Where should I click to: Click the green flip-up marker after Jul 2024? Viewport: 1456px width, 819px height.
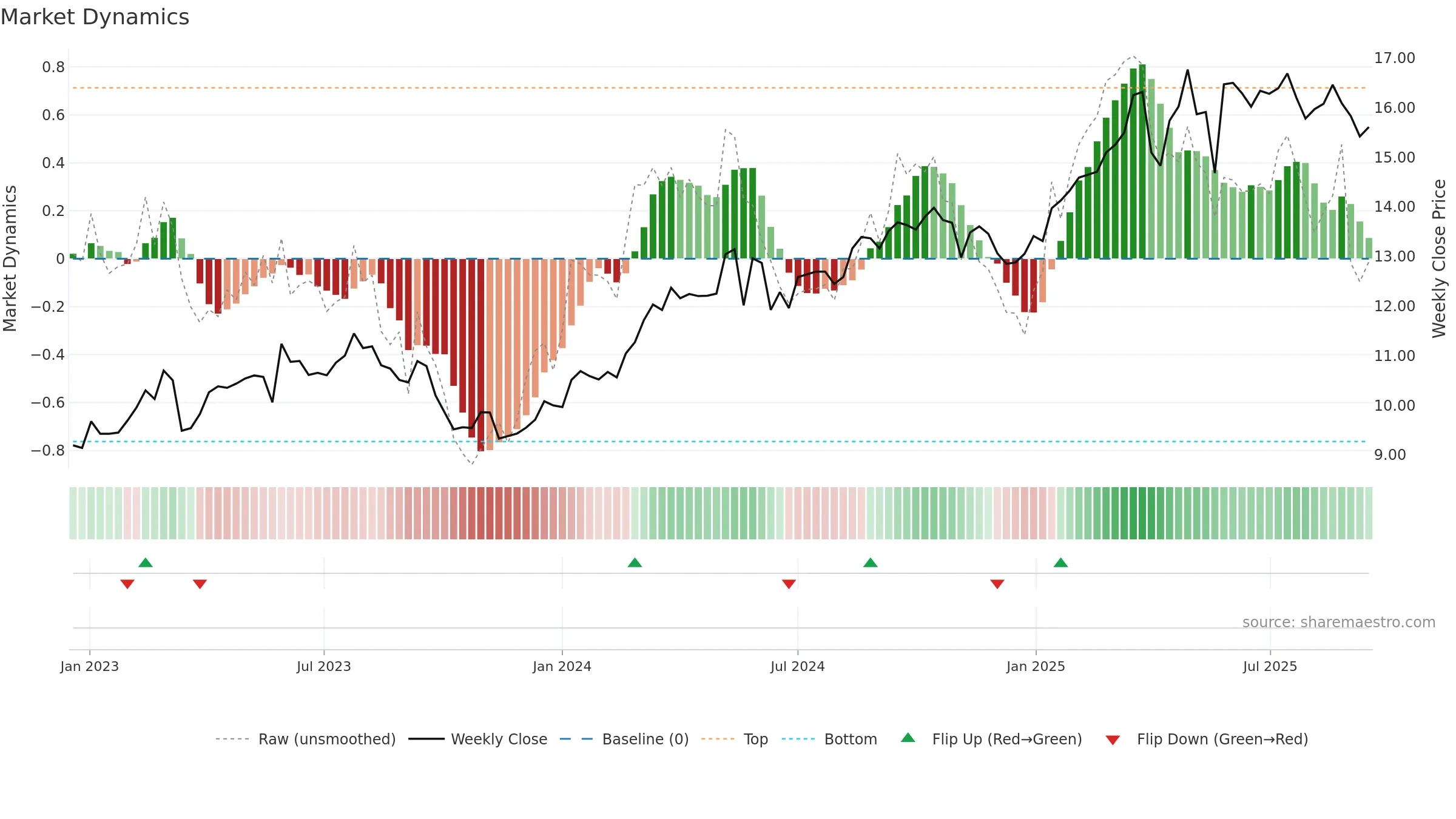[871, 562]
